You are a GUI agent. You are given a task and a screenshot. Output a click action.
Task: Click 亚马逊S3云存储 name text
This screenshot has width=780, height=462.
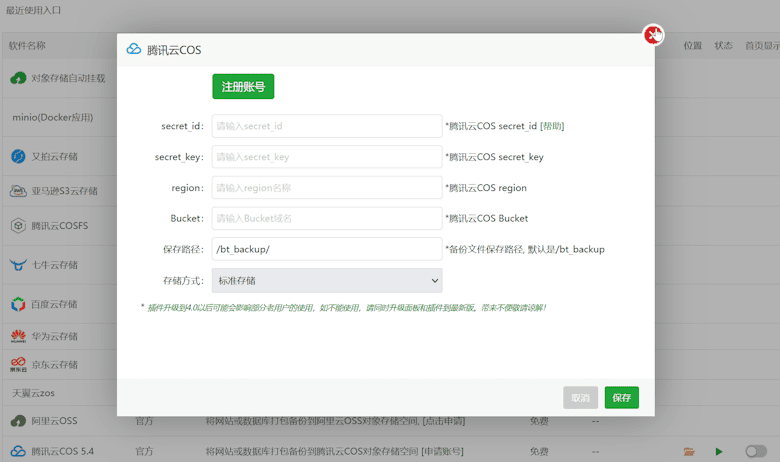[65, 191]
